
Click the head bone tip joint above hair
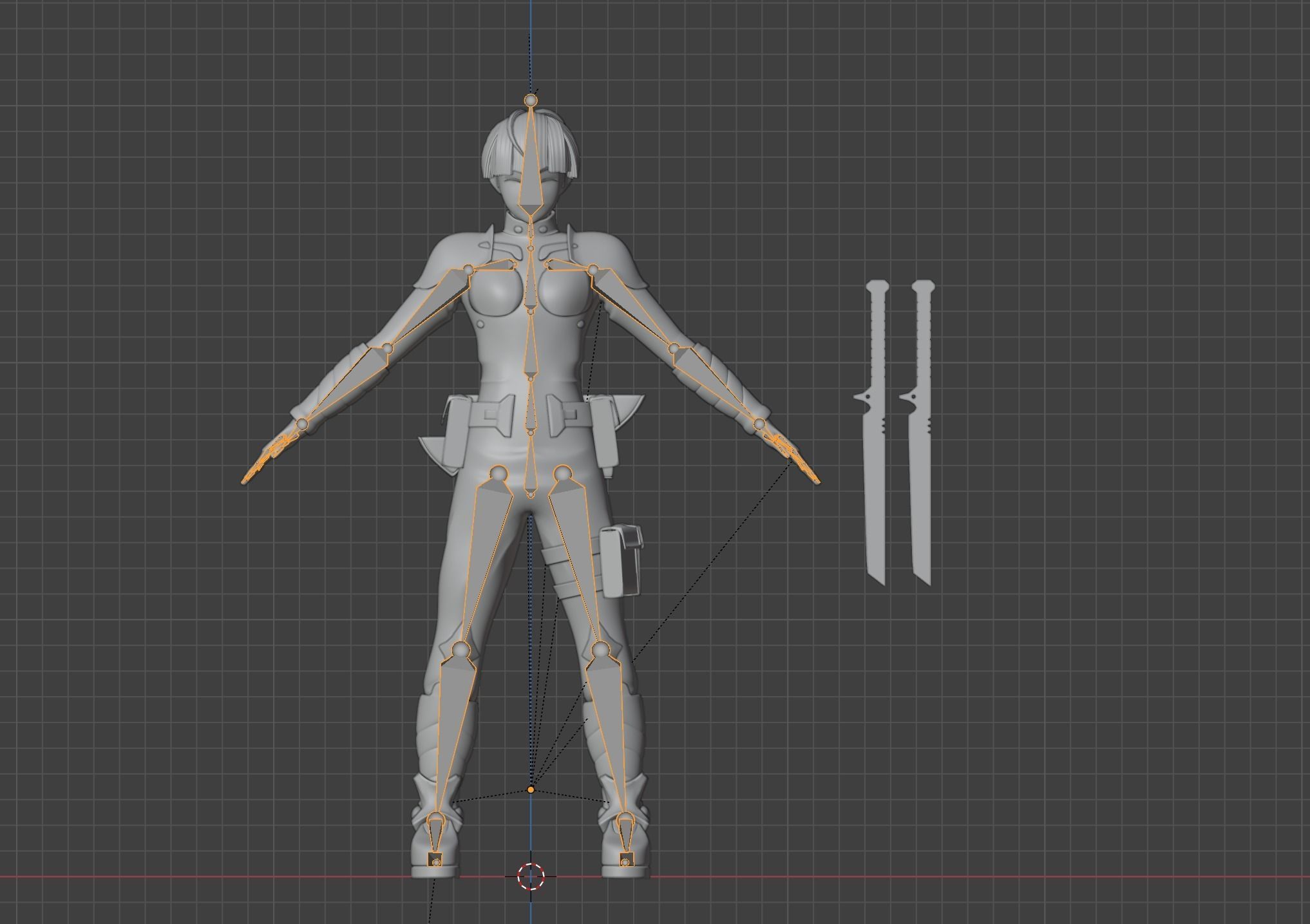[x=531, y=100]
